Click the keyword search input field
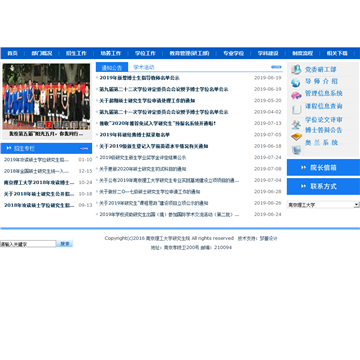This screenshot has width=360, height=360. (x=28, y=244)
